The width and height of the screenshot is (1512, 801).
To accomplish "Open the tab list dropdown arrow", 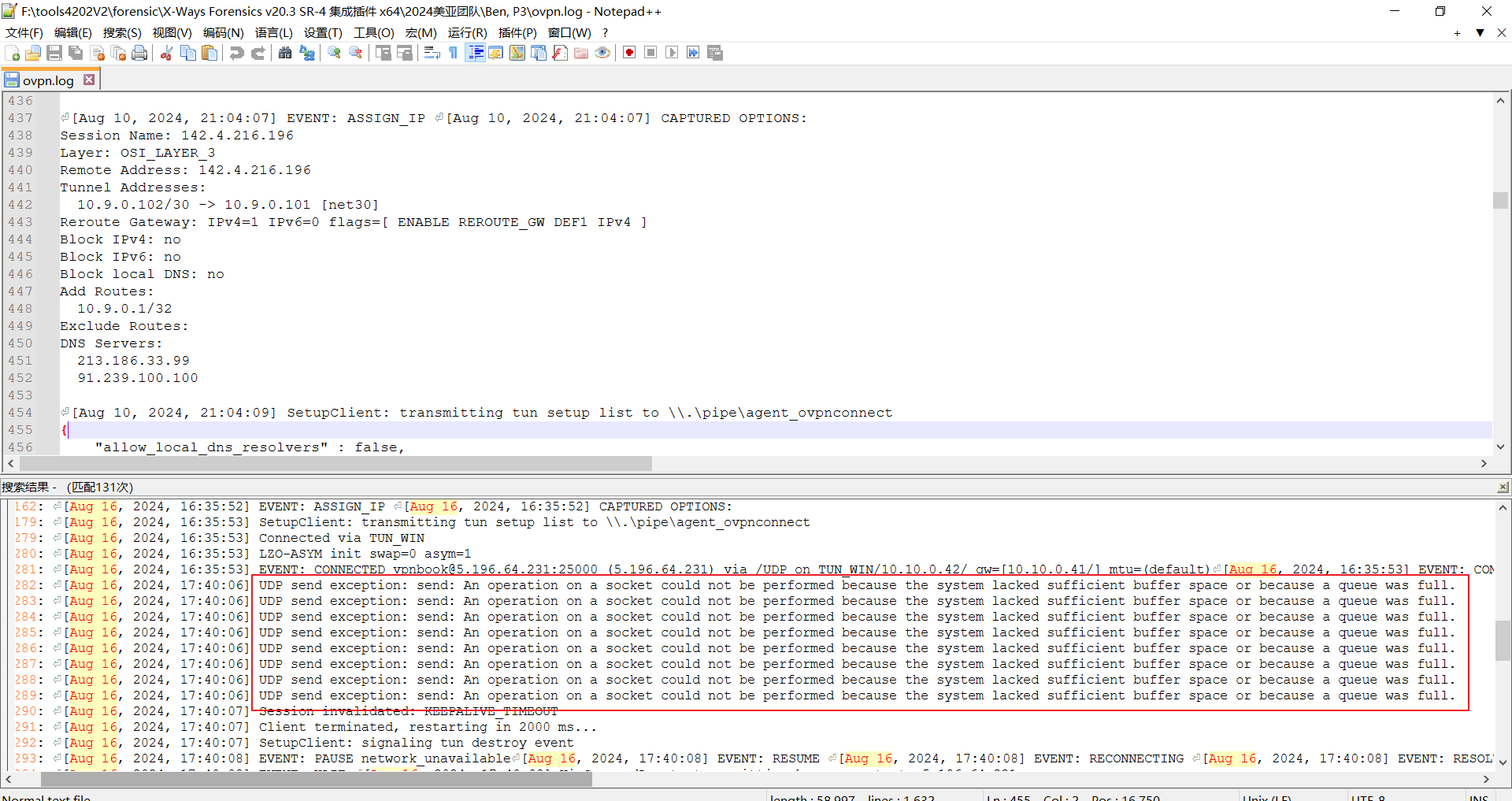I will (x=1480, y=32).
